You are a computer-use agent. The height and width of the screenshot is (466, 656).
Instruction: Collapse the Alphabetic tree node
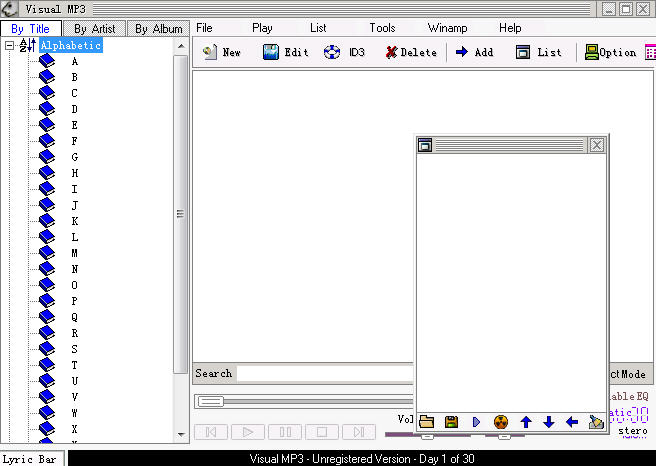coord(9,46)
